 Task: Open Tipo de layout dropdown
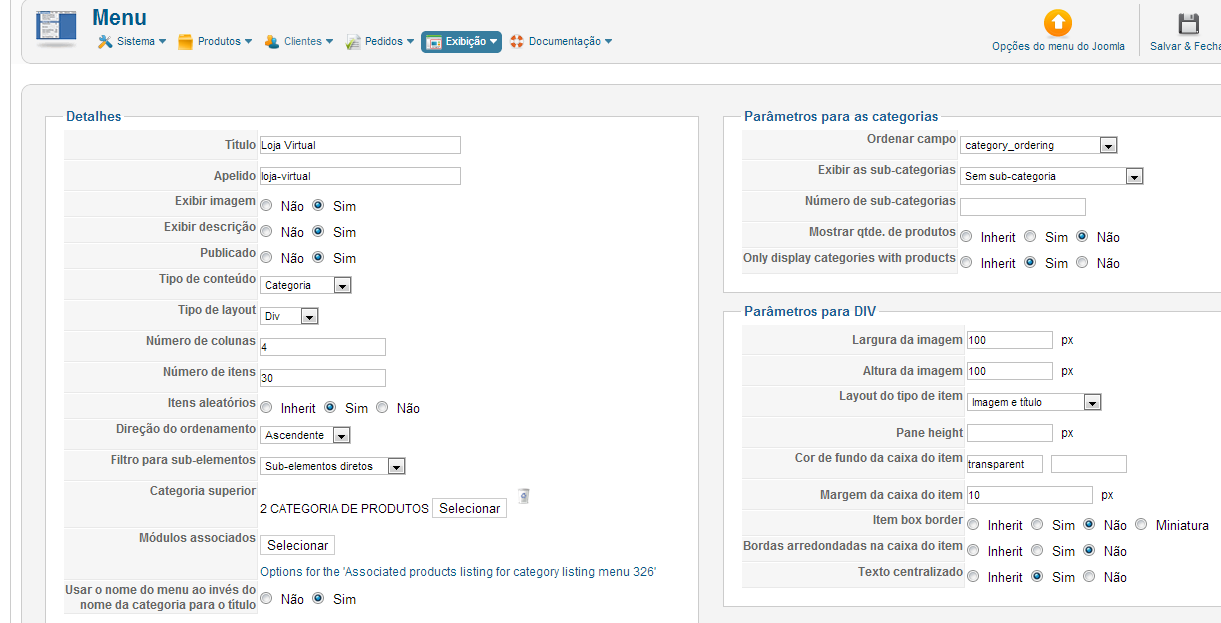coord(289,316)
